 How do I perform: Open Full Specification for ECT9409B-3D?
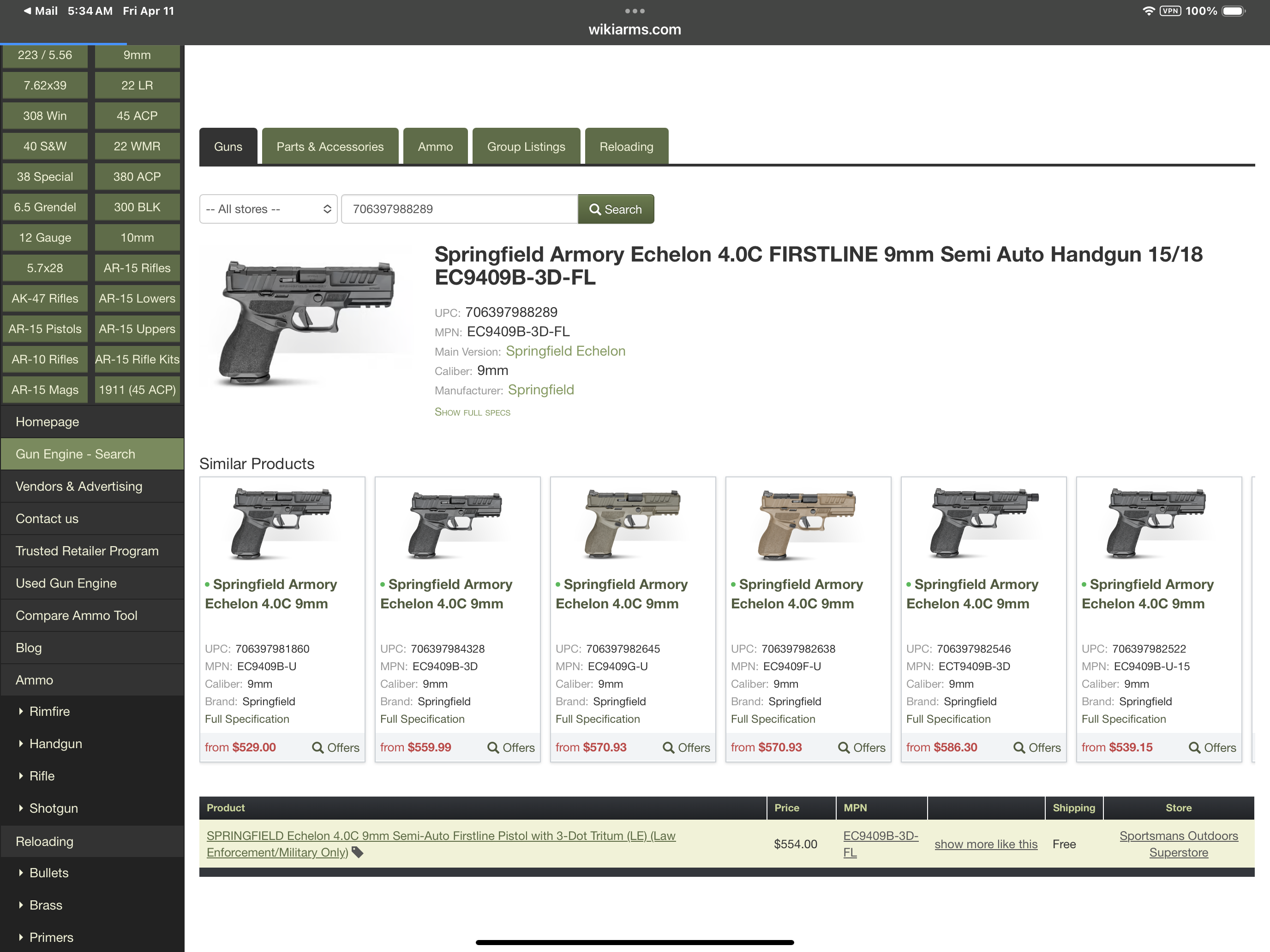tap(948, 719)
